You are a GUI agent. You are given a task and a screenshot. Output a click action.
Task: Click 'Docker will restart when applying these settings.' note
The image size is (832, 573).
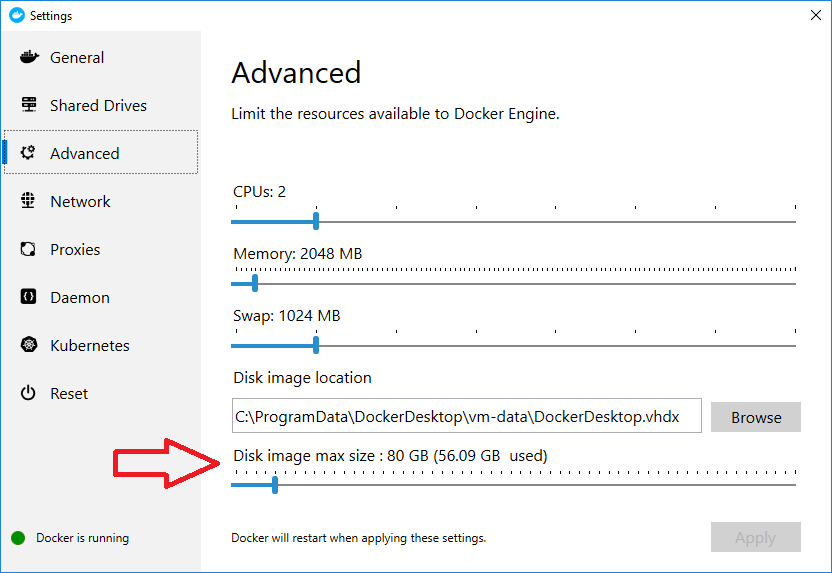tap(359, 538)
